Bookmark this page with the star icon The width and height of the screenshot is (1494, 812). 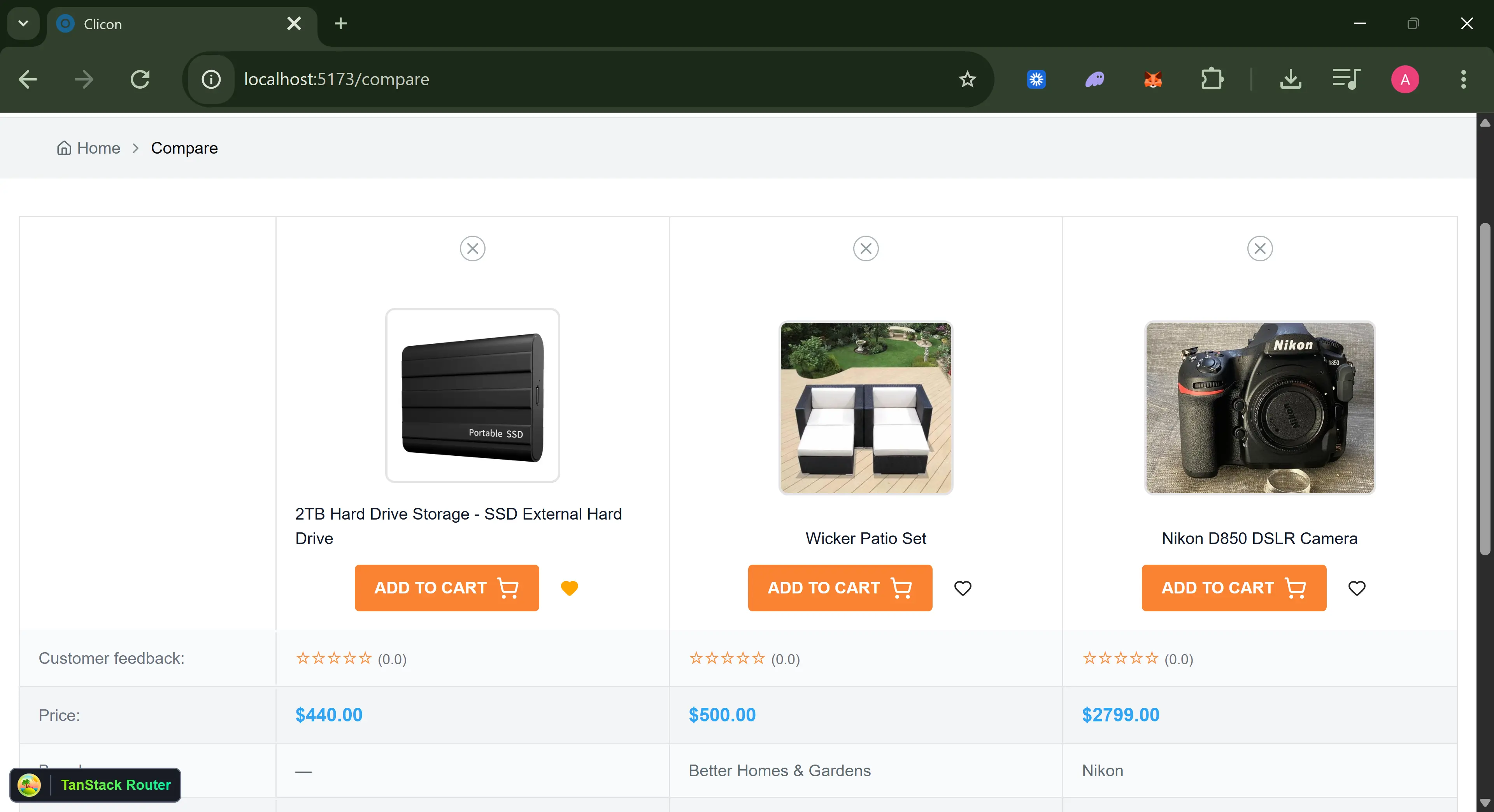click(967, 79)
